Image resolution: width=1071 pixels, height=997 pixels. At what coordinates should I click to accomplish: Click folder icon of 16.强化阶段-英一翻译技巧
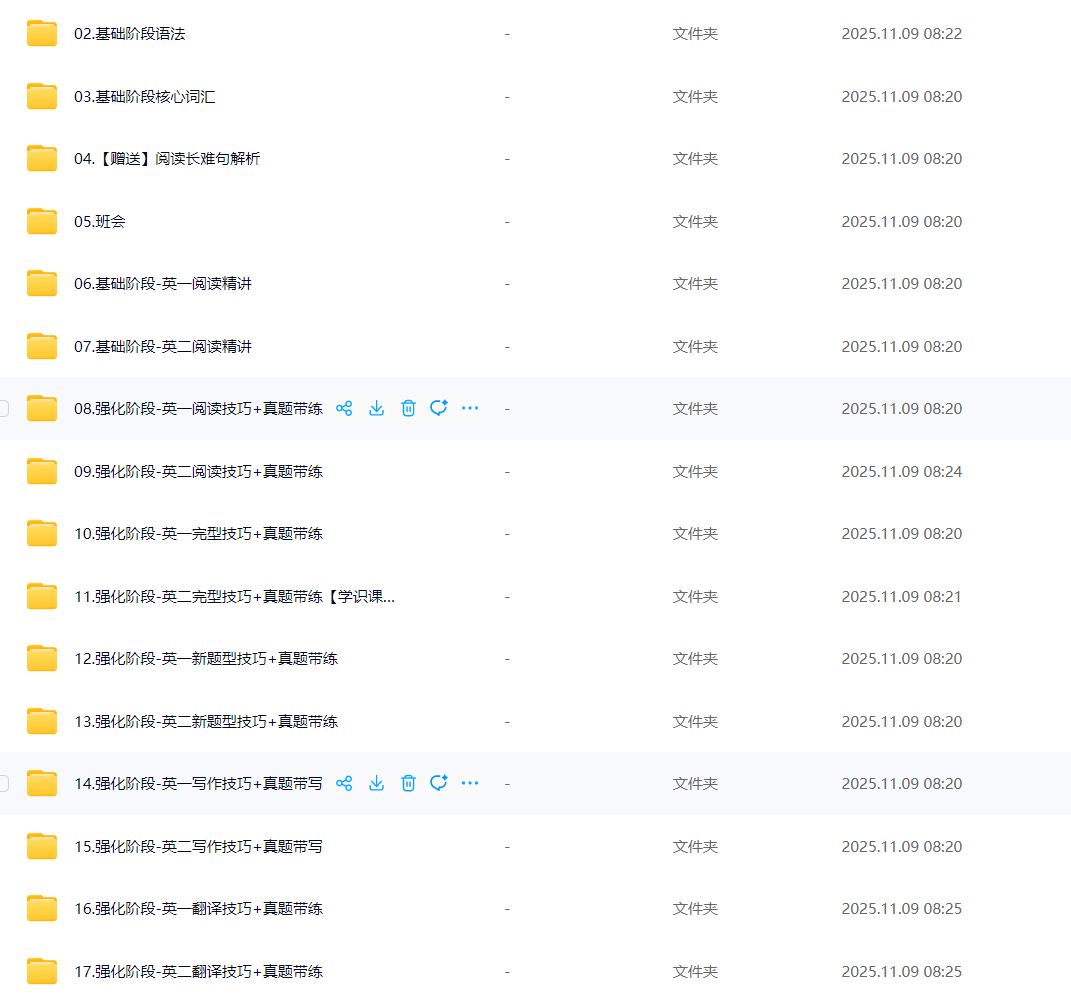coord(42,909)
